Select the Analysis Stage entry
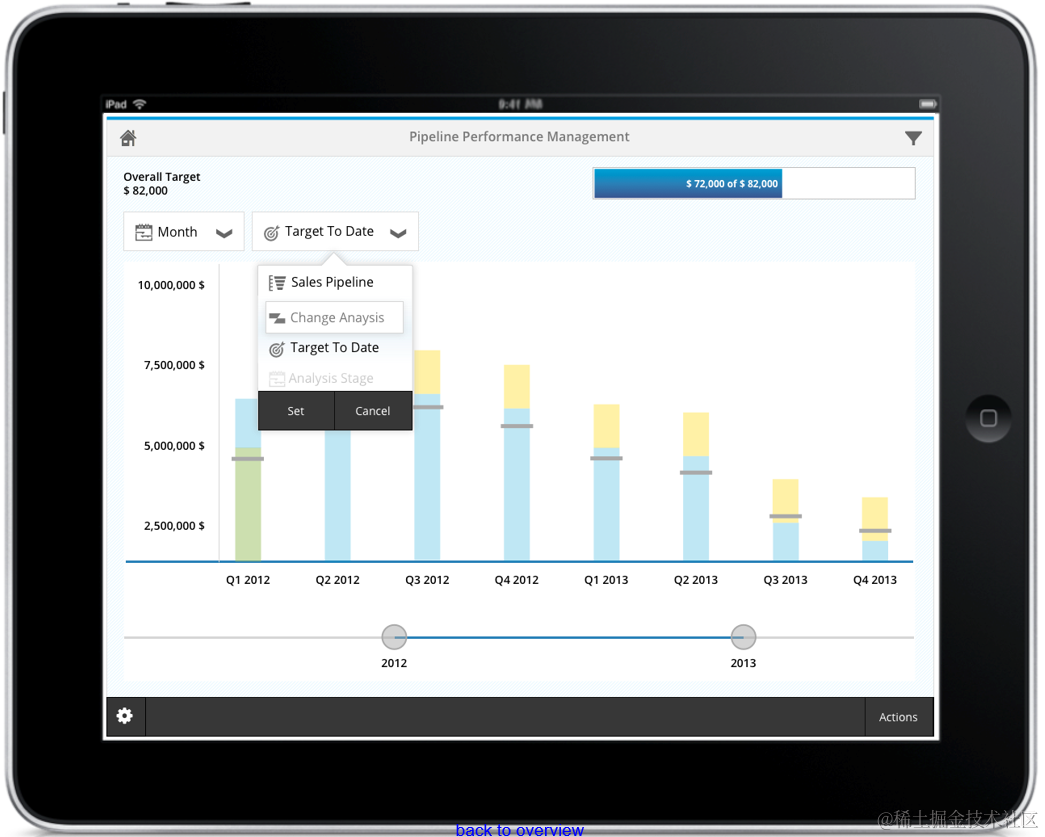This screenshot has height=837, width=1045. pos(335,378)
